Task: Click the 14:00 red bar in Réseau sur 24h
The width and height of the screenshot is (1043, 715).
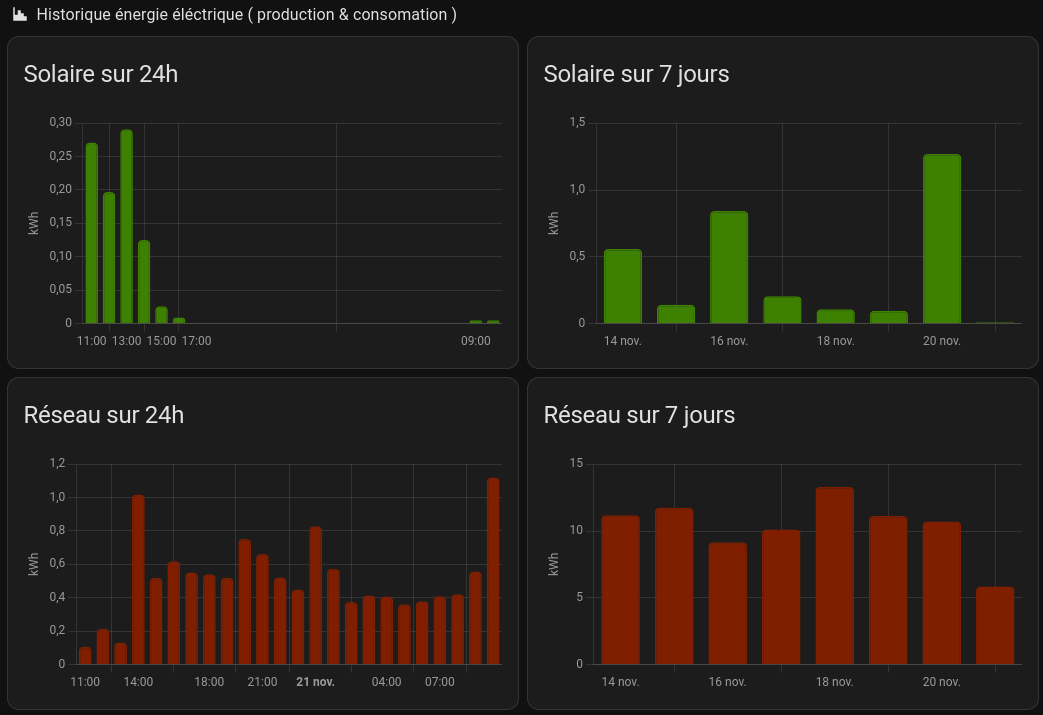Action: tap(138, 579)
